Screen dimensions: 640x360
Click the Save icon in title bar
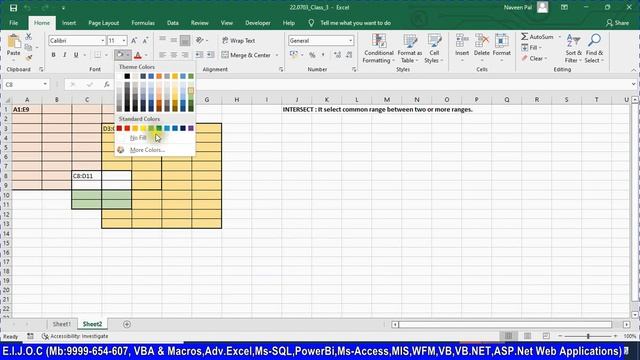(x=13, y=8)
